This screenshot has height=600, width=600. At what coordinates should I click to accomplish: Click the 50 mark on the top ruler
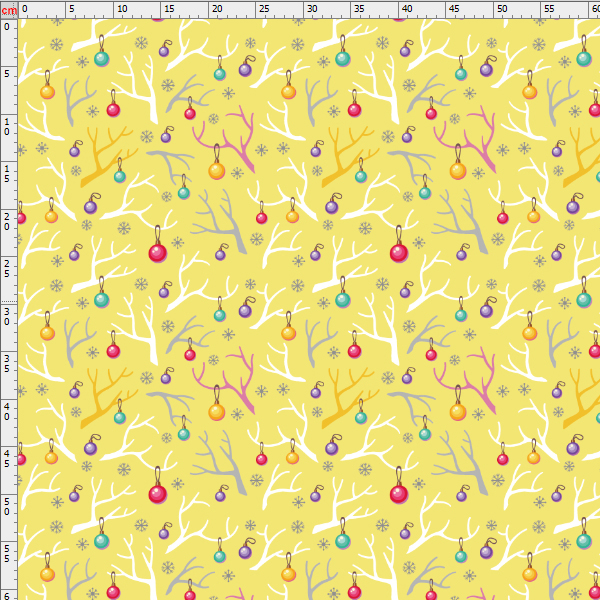coord(502,8)
